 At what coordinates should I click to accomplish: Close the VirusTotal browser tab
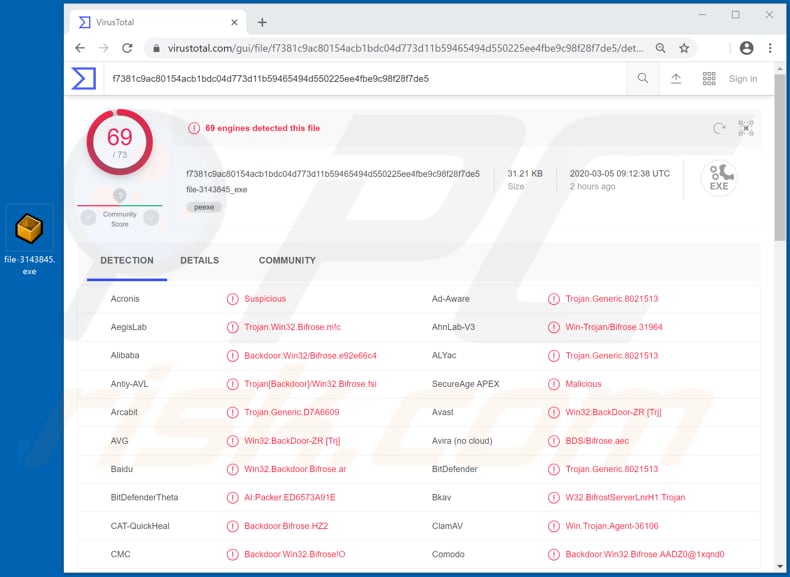pyautogui.click(x=234, y=22)
